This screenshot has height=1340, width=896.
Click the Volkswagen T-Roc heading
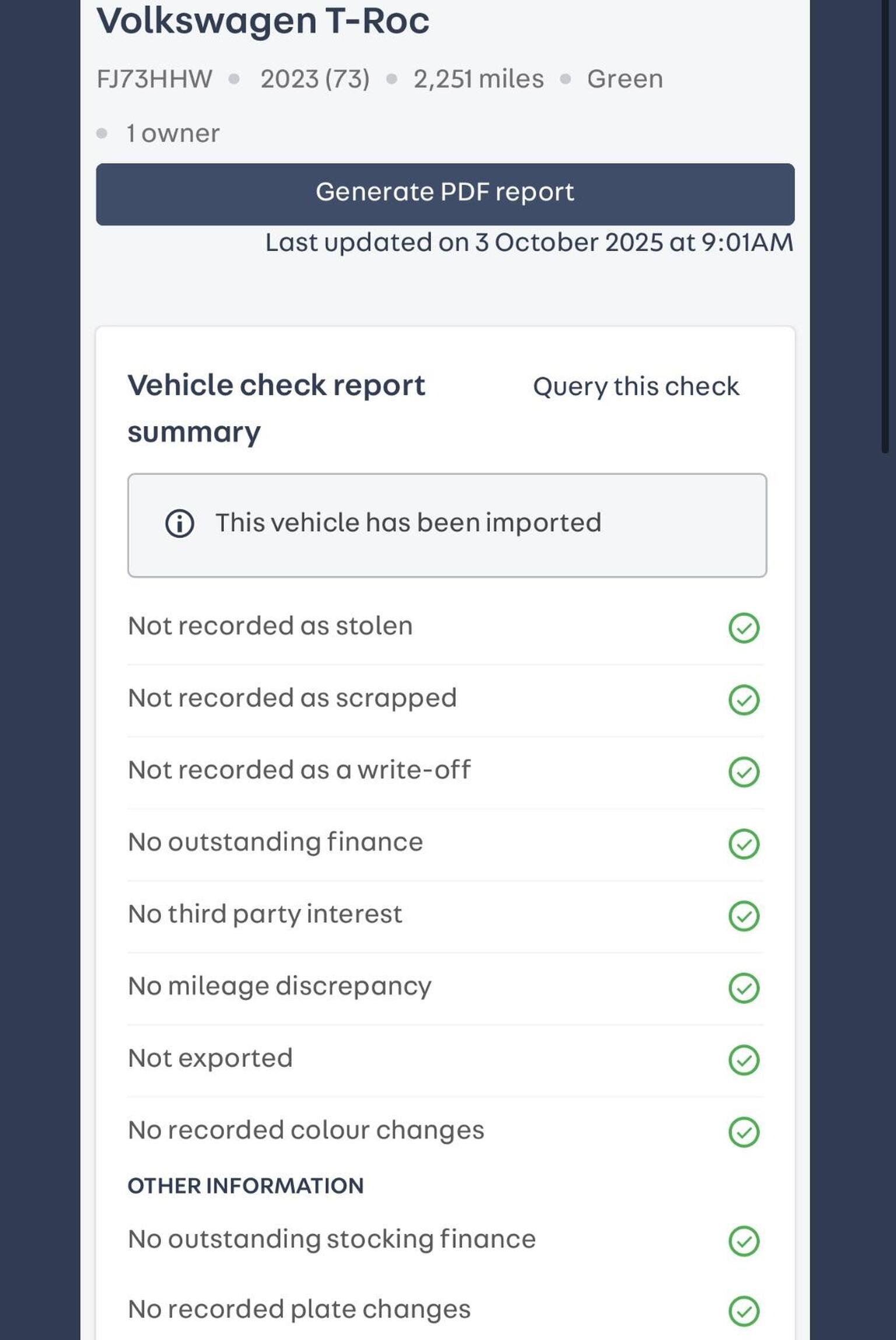pos(263,21)
